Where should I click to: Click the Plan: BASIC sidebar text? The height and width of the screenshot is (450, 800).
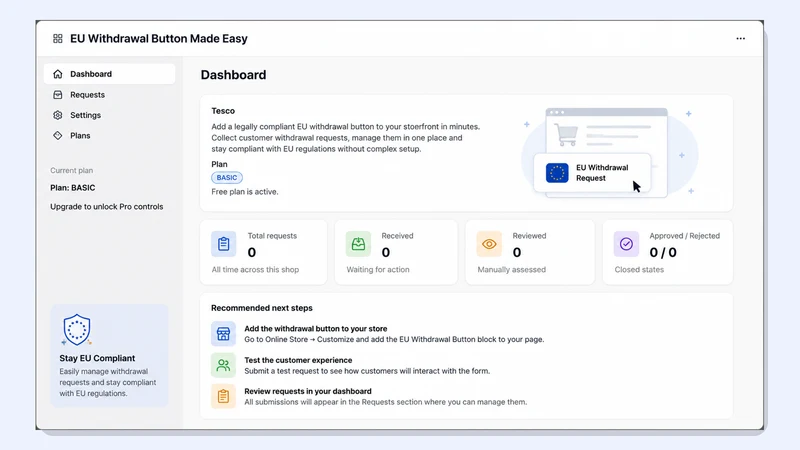pyautogui.click(x=72, y=188)
